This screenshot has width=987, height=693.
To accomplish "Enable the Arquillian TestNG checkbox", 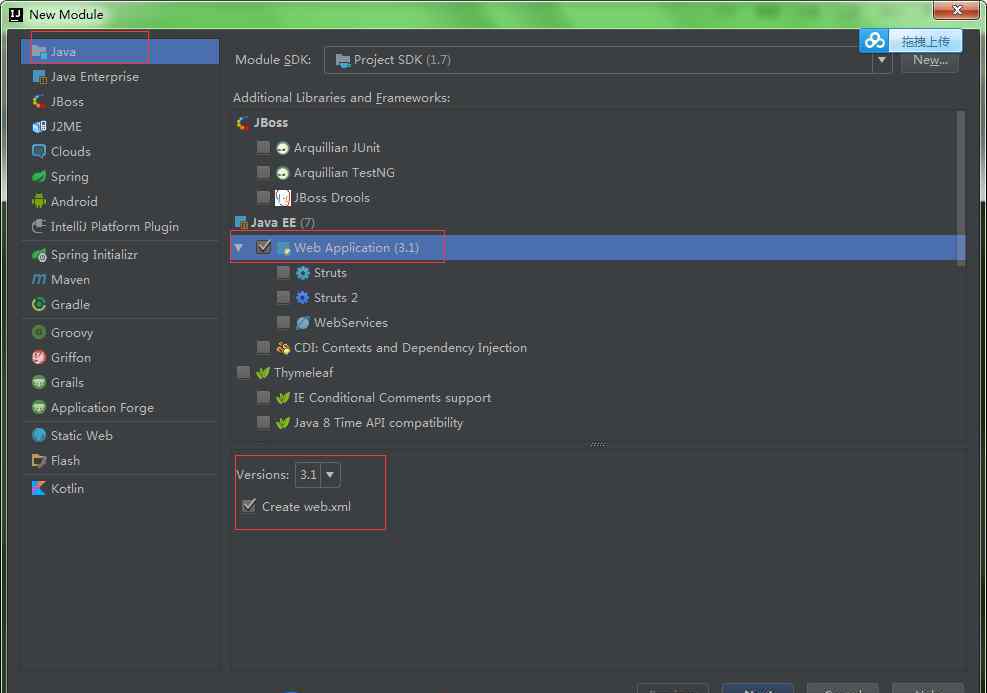I will pyautogui.click(x=263, y=172).
